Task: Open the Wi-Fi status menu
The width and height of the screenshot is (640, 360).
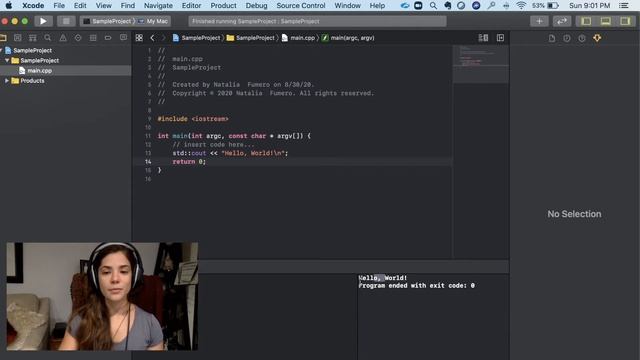Action: click(520, 6)
